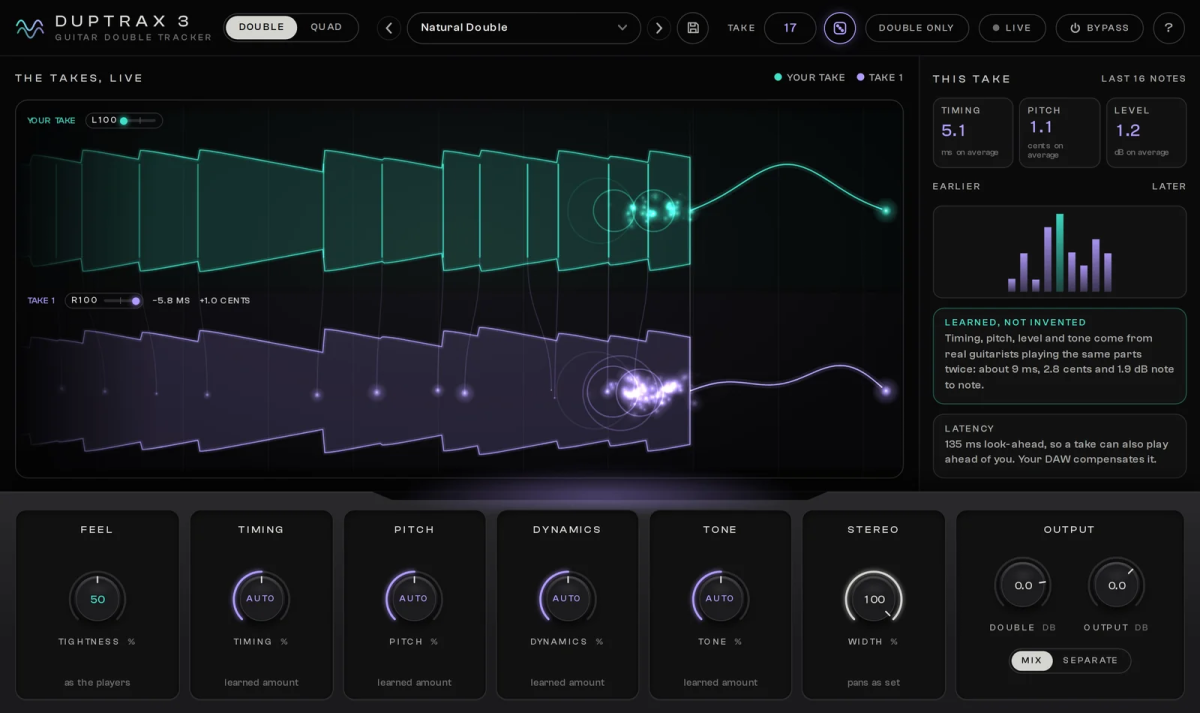The width and height of the screenshot is (1200, 713).
Task: Click the "Last 16 Notes" label
Action: (1144, 79)
